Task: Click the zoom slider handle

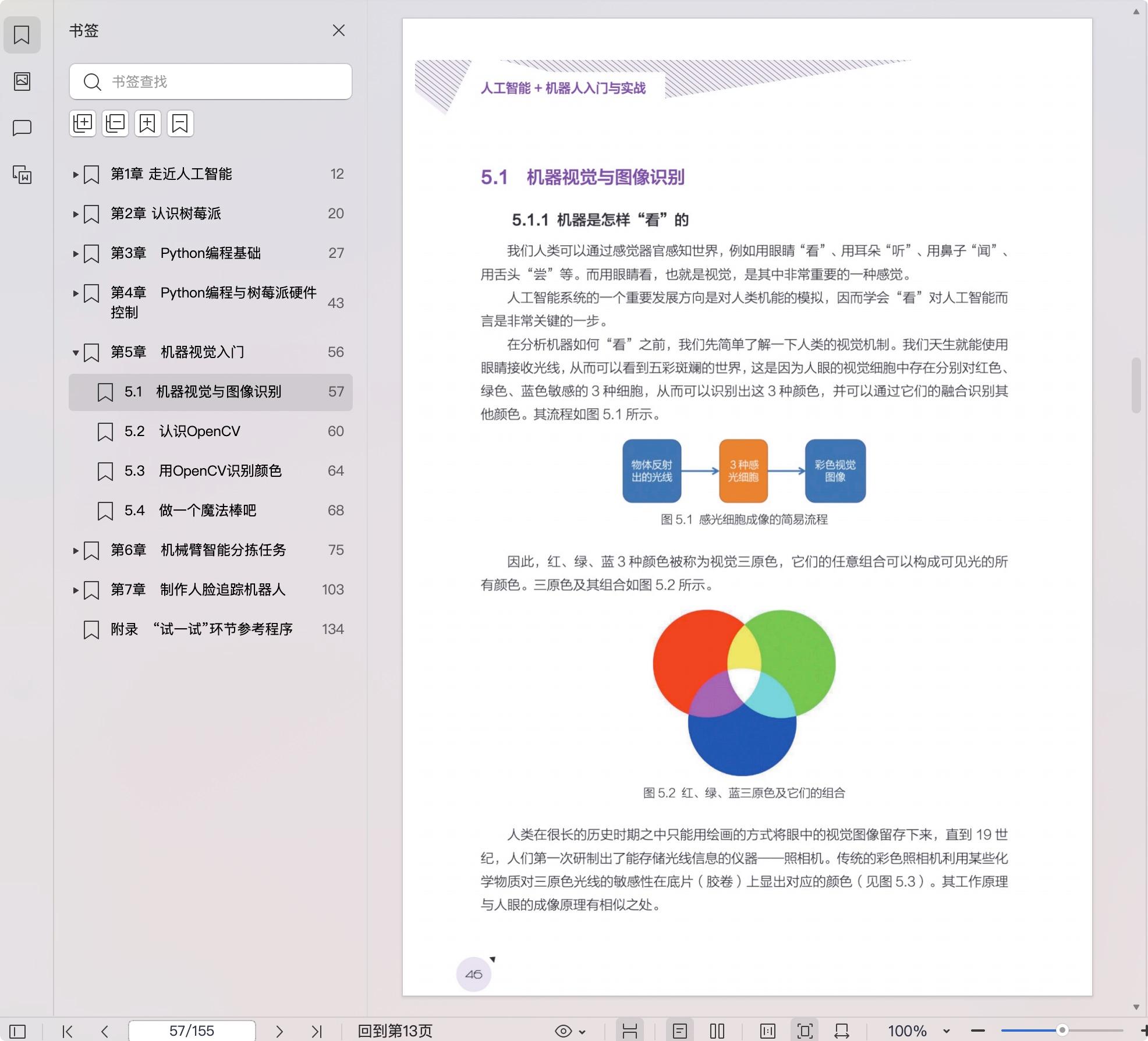Action: [x=1062, y=1031]
